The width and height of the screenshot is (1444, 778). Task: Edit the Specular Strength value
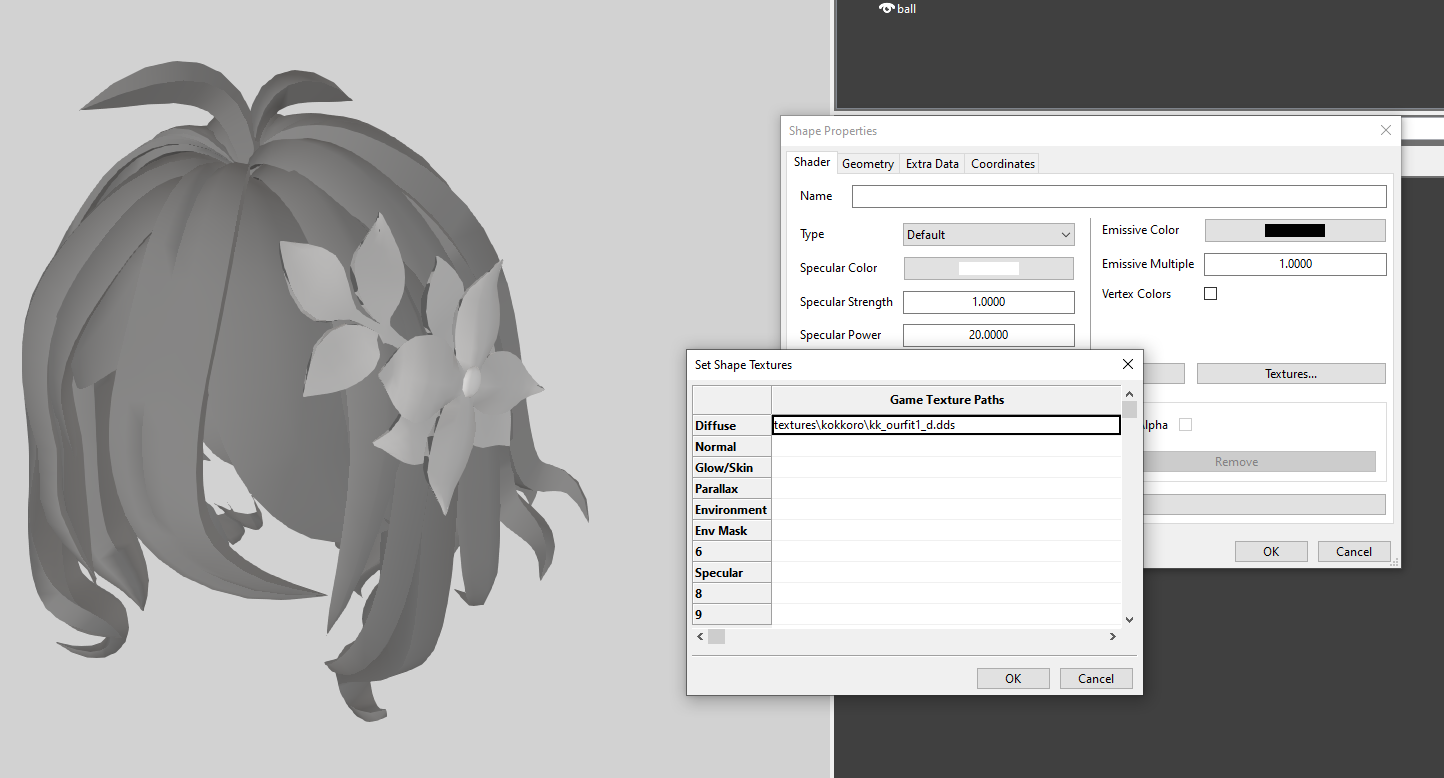[989, 302]
